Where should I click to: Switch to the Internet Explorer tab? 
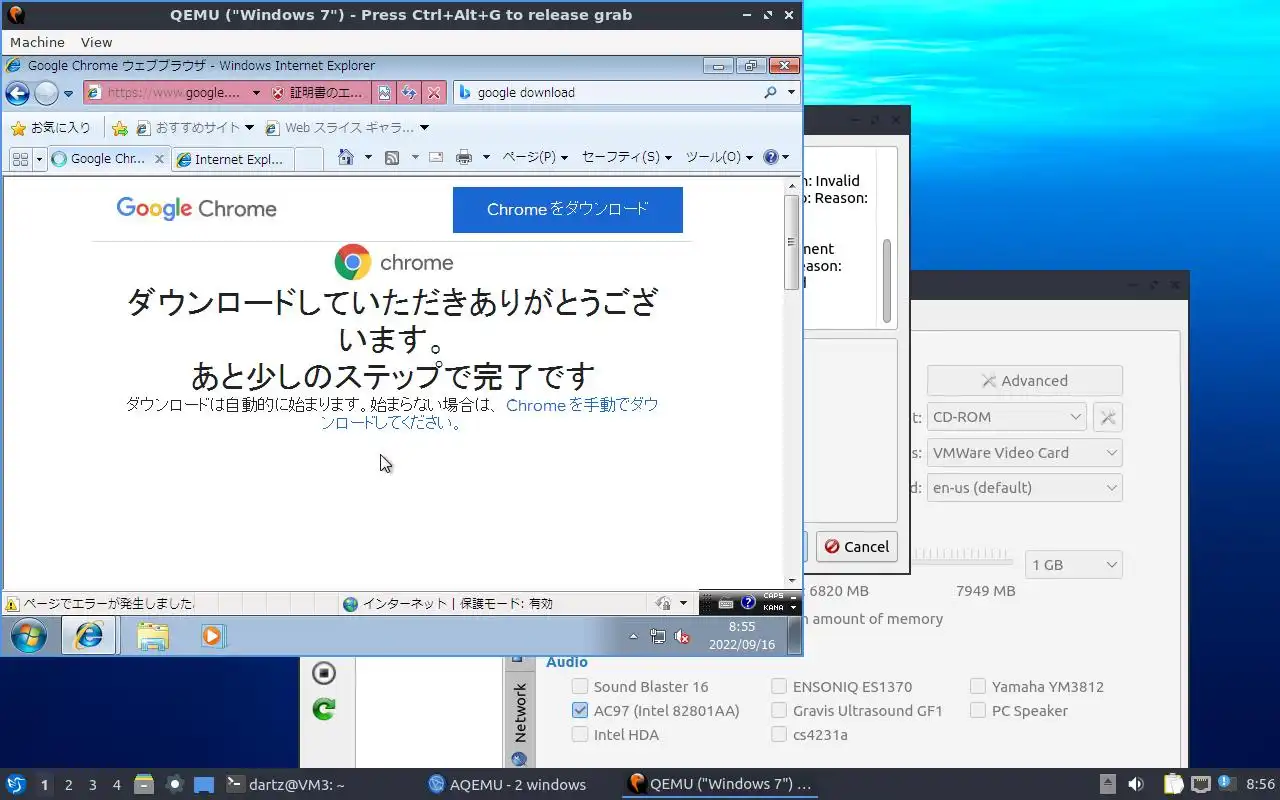point(232,159)
